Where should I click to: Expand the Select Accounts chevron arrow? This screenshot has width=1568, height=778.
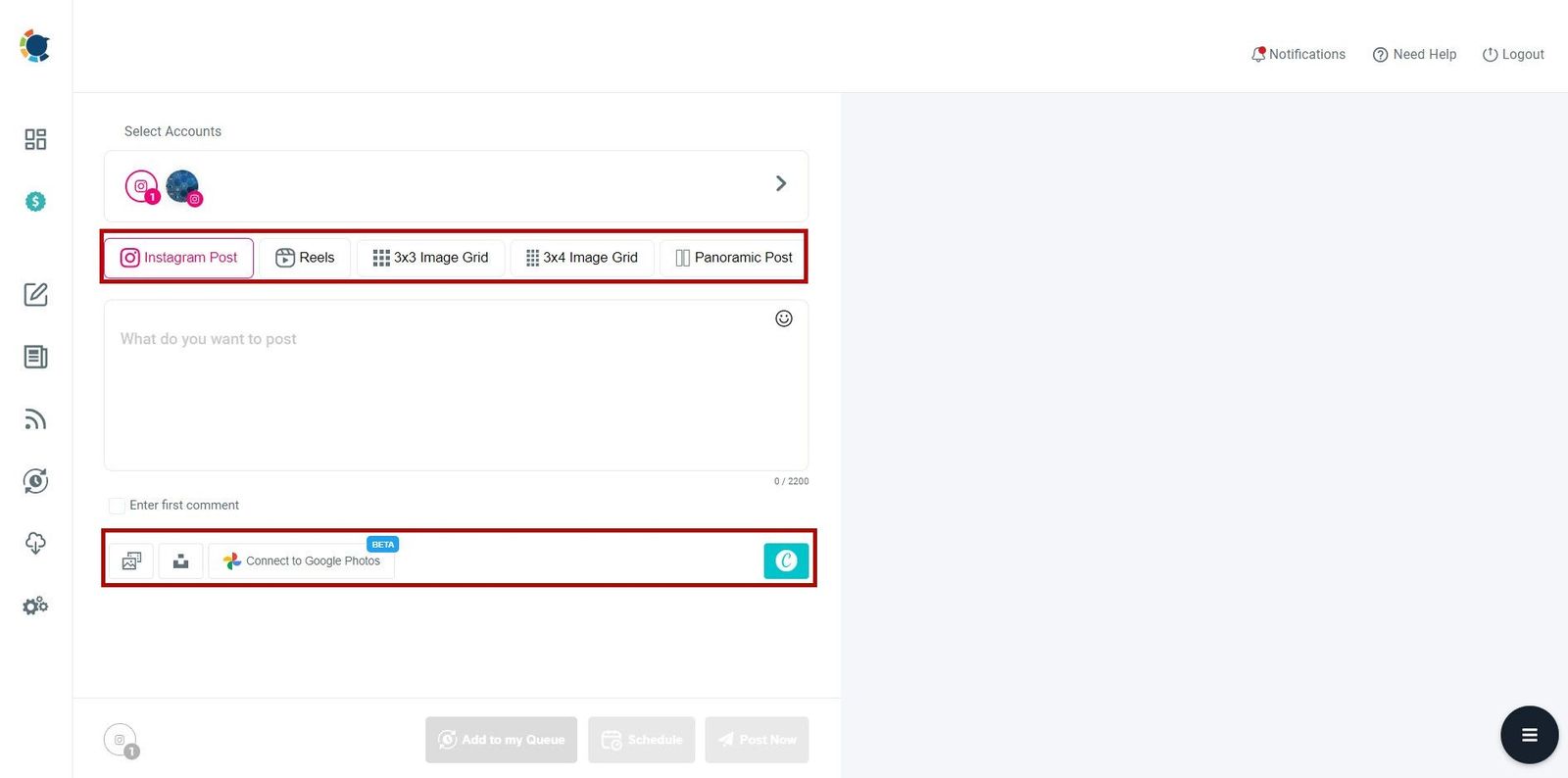coord(780,184)
